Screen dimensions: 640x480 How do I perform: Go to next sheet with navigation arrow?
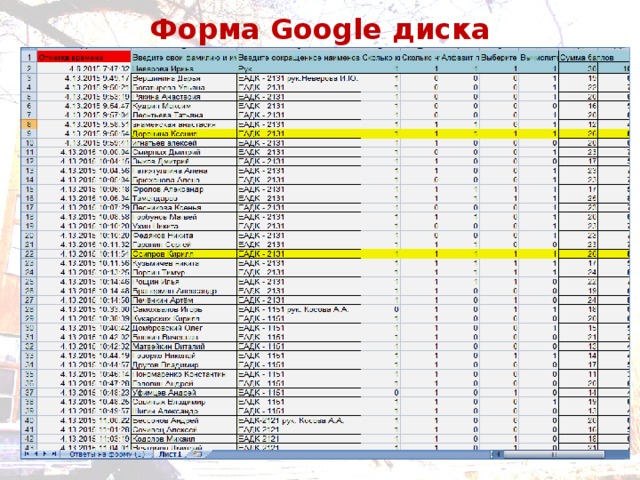tap(45, 454)
